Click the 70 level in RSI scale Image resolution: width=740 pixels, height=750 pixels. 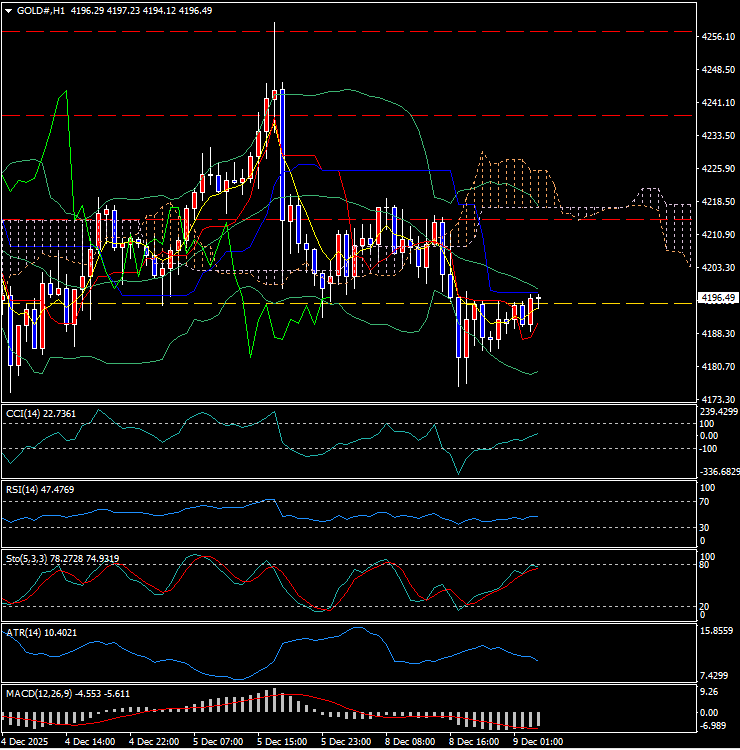click(706, 501)
